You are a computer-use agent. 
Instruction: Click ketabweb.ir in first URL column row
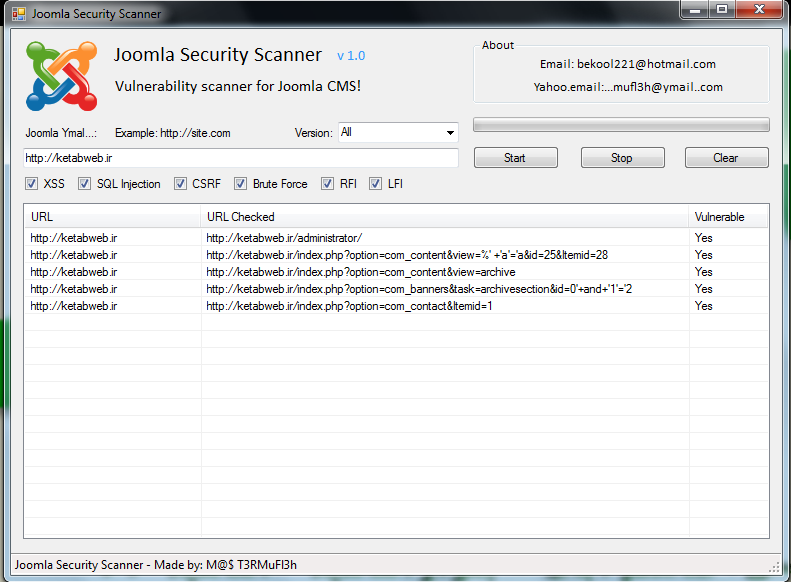74,238
